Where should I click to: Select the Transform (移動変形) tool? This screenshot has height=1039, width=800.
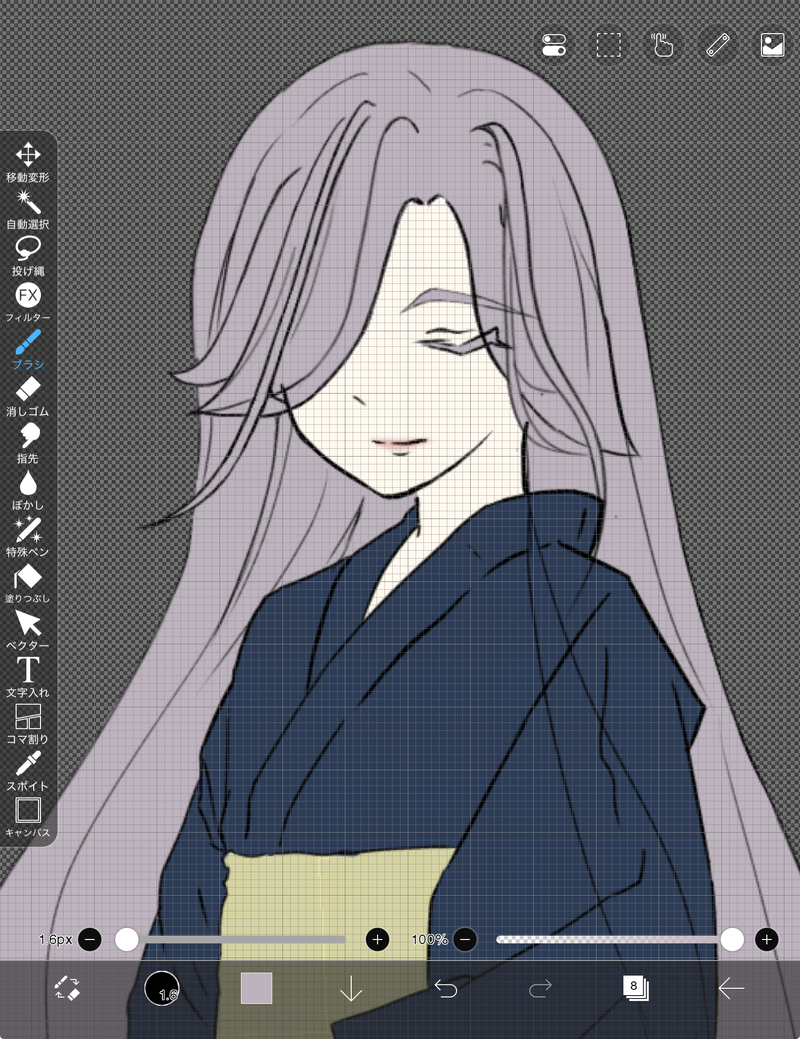coord(28,162)
